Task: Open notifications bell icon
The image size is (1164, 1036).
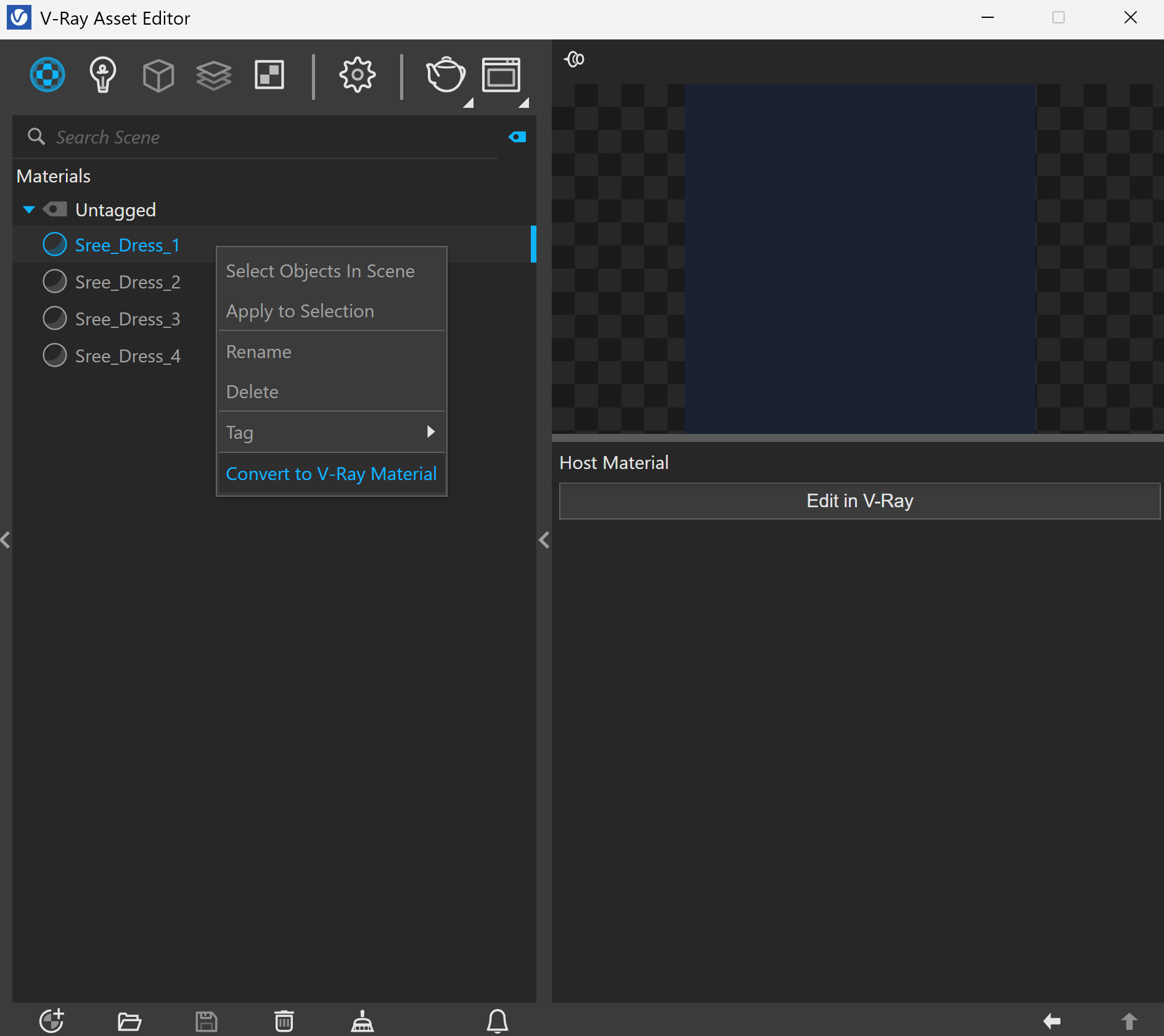Action: click(498, 1021)
